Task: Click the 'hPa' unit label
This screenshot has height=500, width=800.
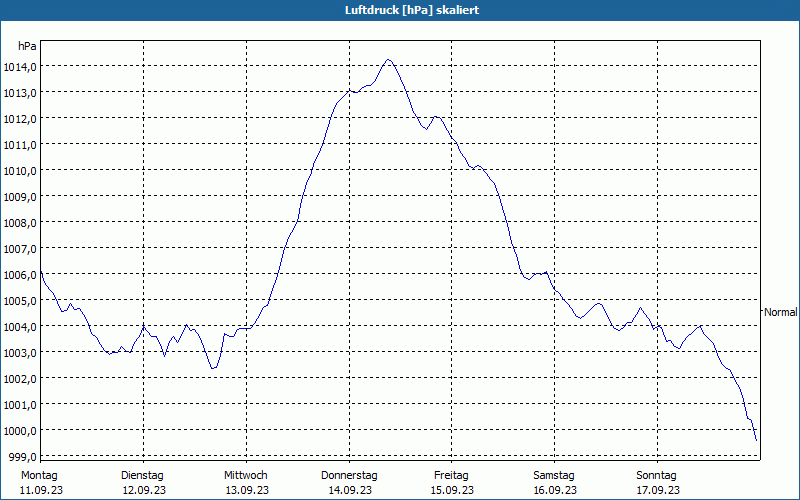Action: 27,46
